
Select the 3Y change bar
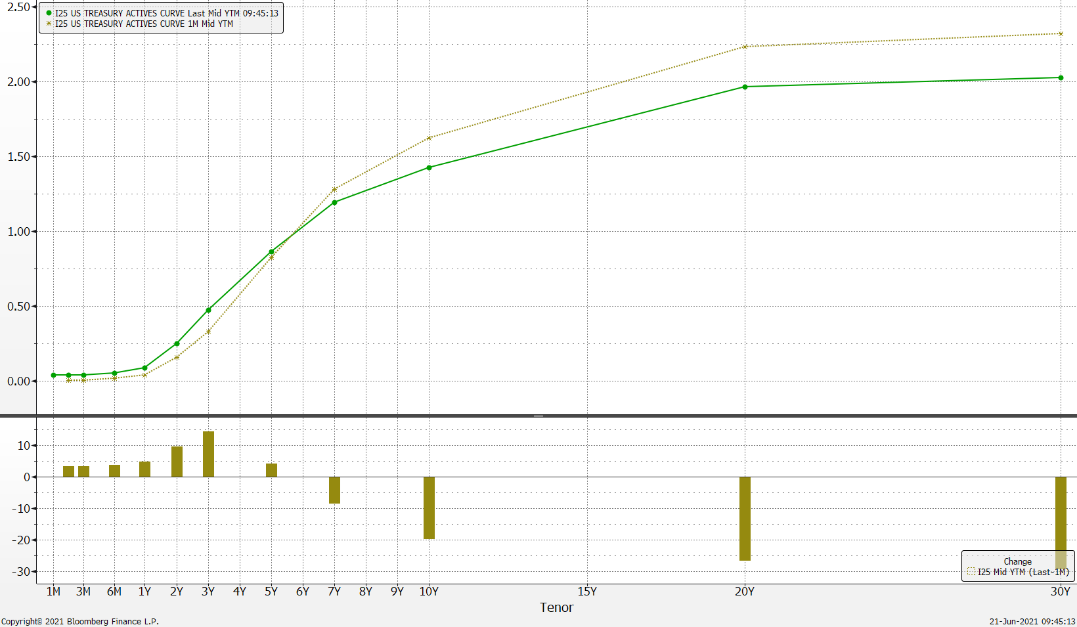click(208, 454)
